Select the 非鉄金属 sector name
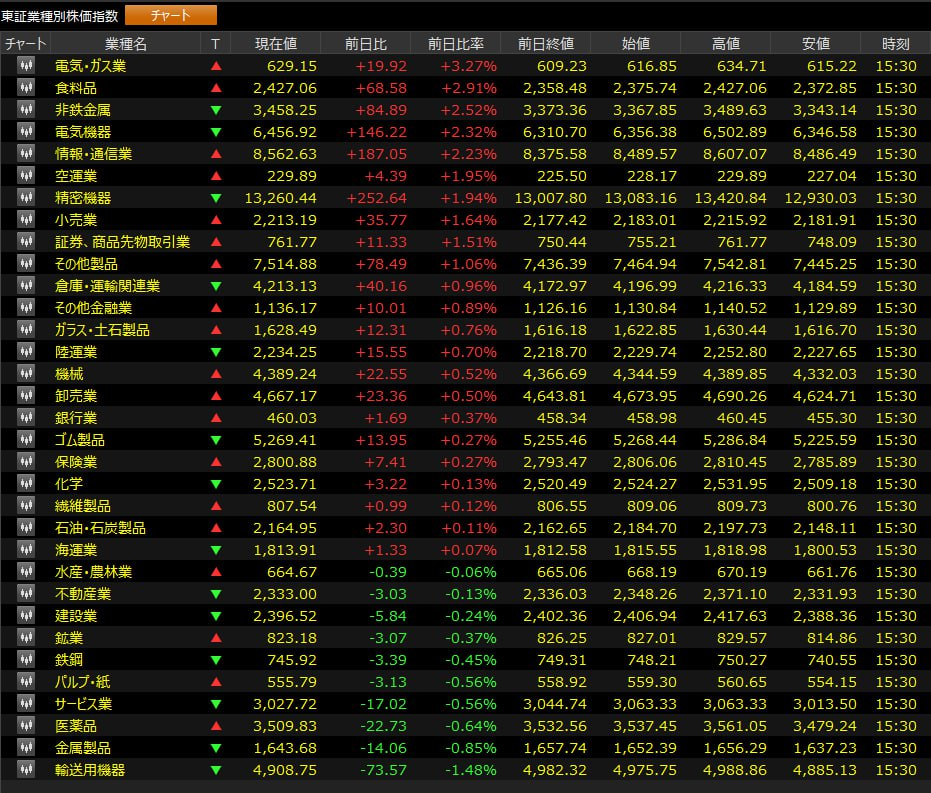 coord(83,110)
